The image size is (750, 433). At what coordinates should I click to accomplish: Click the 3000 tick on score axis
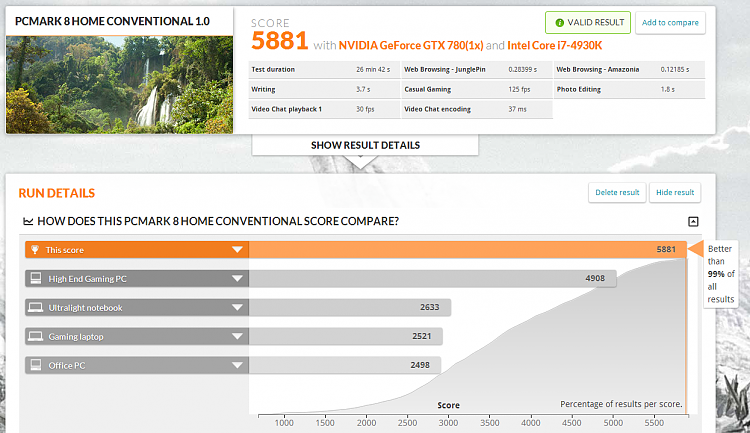tap(448, 423)
